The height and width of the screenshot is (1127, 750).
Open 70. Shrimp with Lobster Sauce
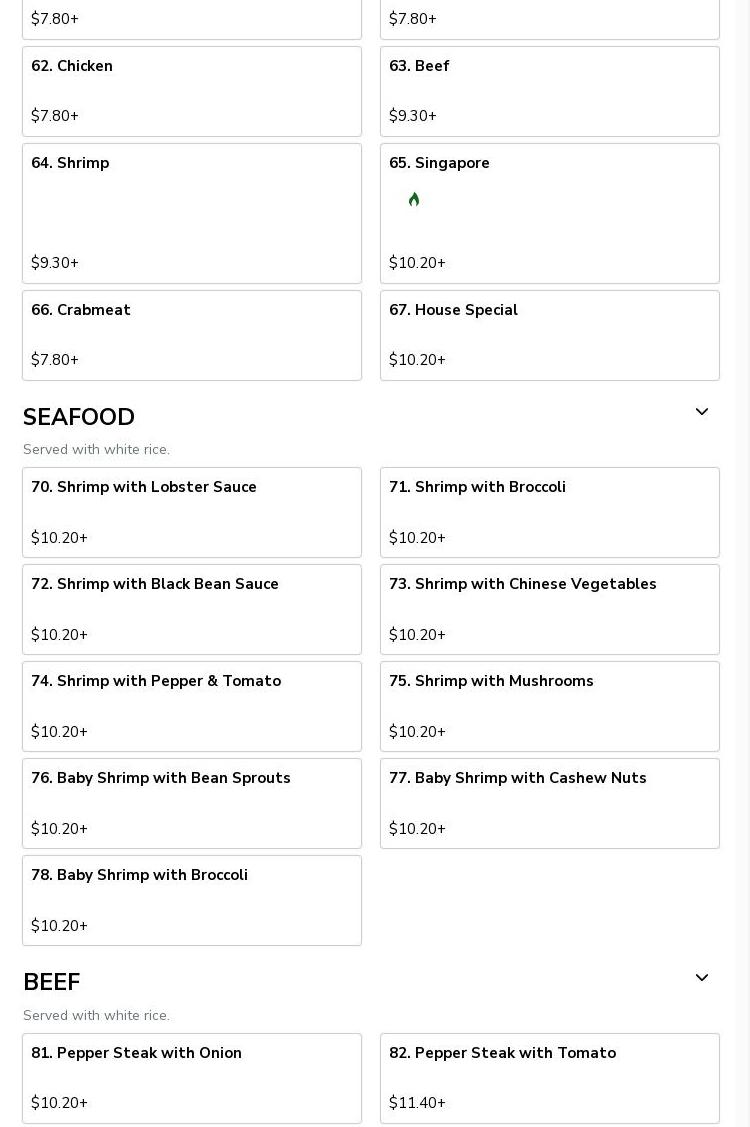tap(192, 512)
